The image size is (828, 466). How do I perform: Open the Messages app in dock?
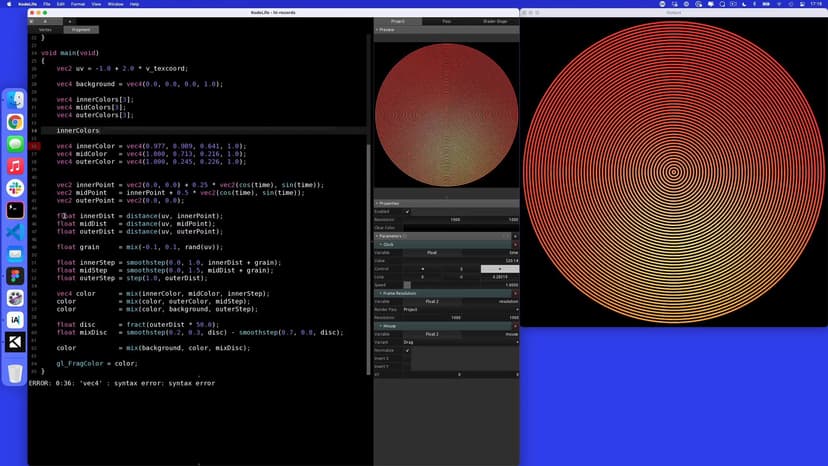pyautogui.click(x=15, y=144)
